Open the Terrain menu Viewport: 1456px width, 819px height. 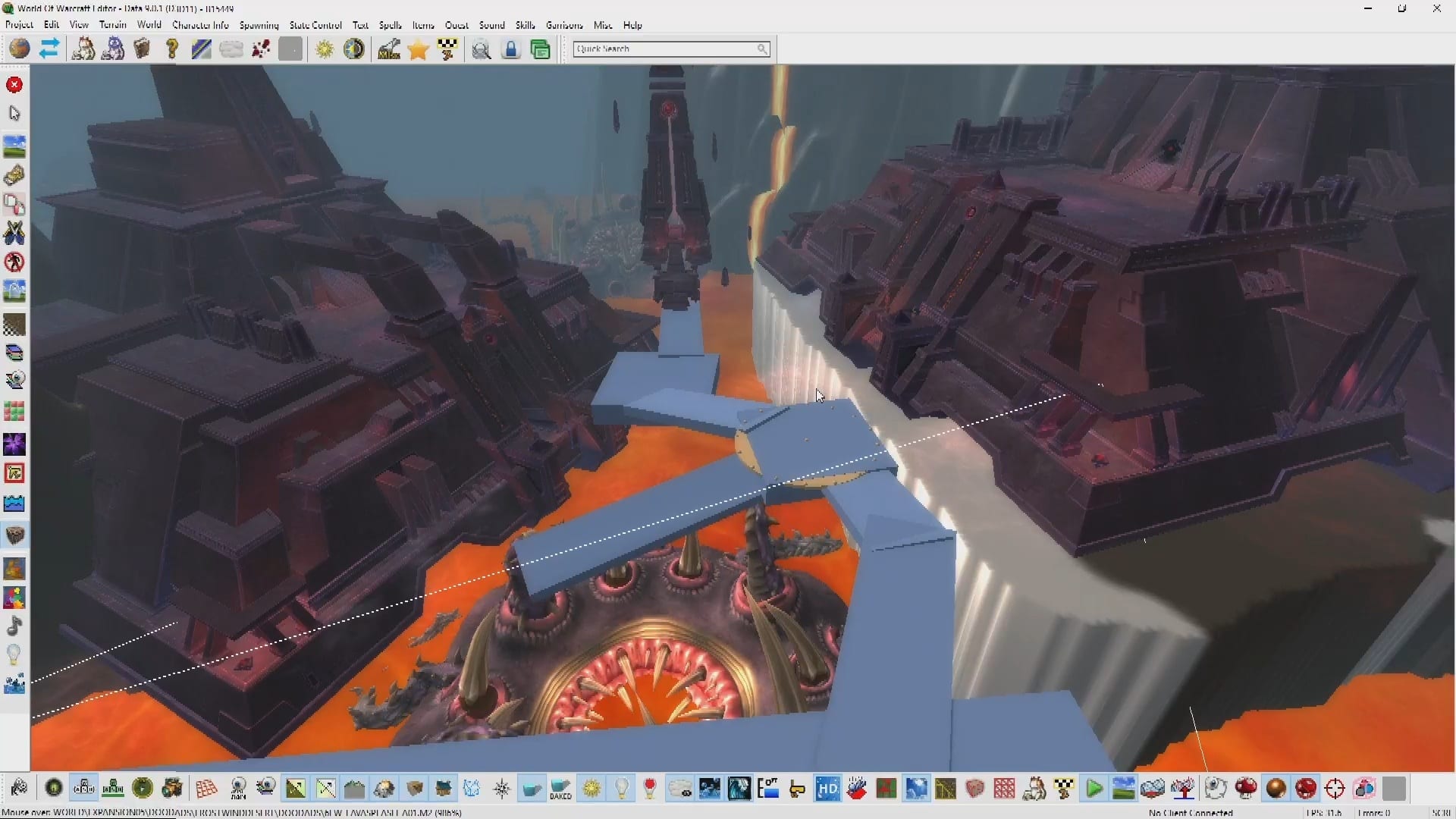112,25
